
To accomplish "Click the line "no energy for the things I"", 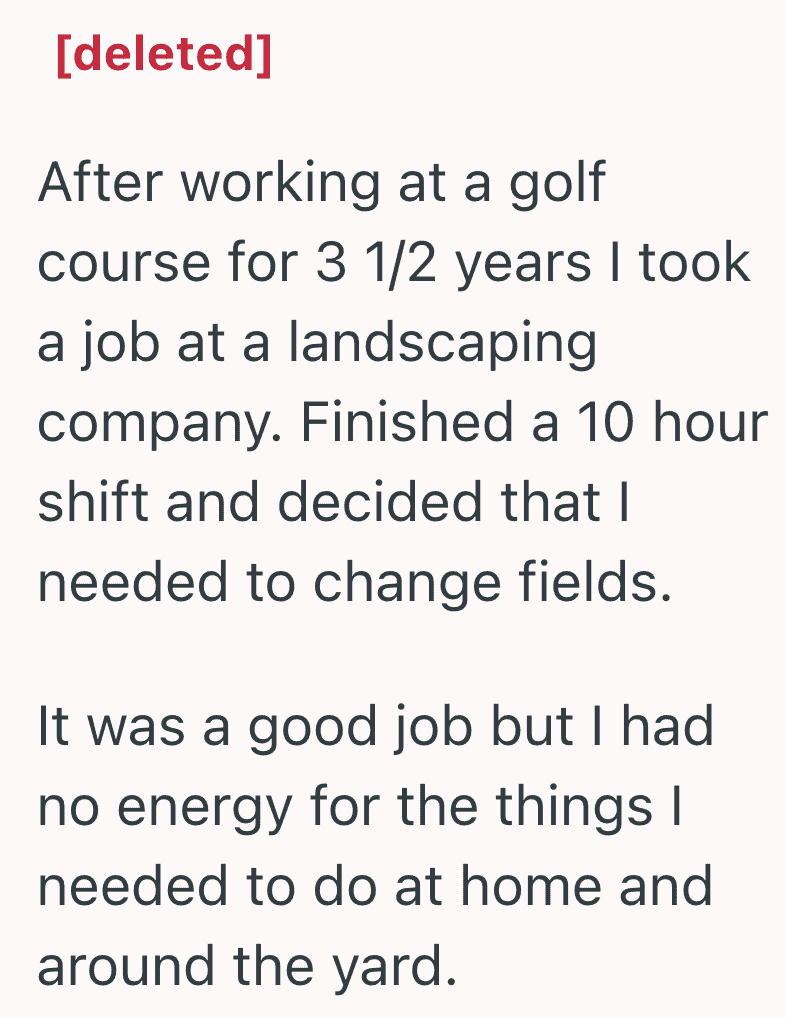I will point(360,808).
